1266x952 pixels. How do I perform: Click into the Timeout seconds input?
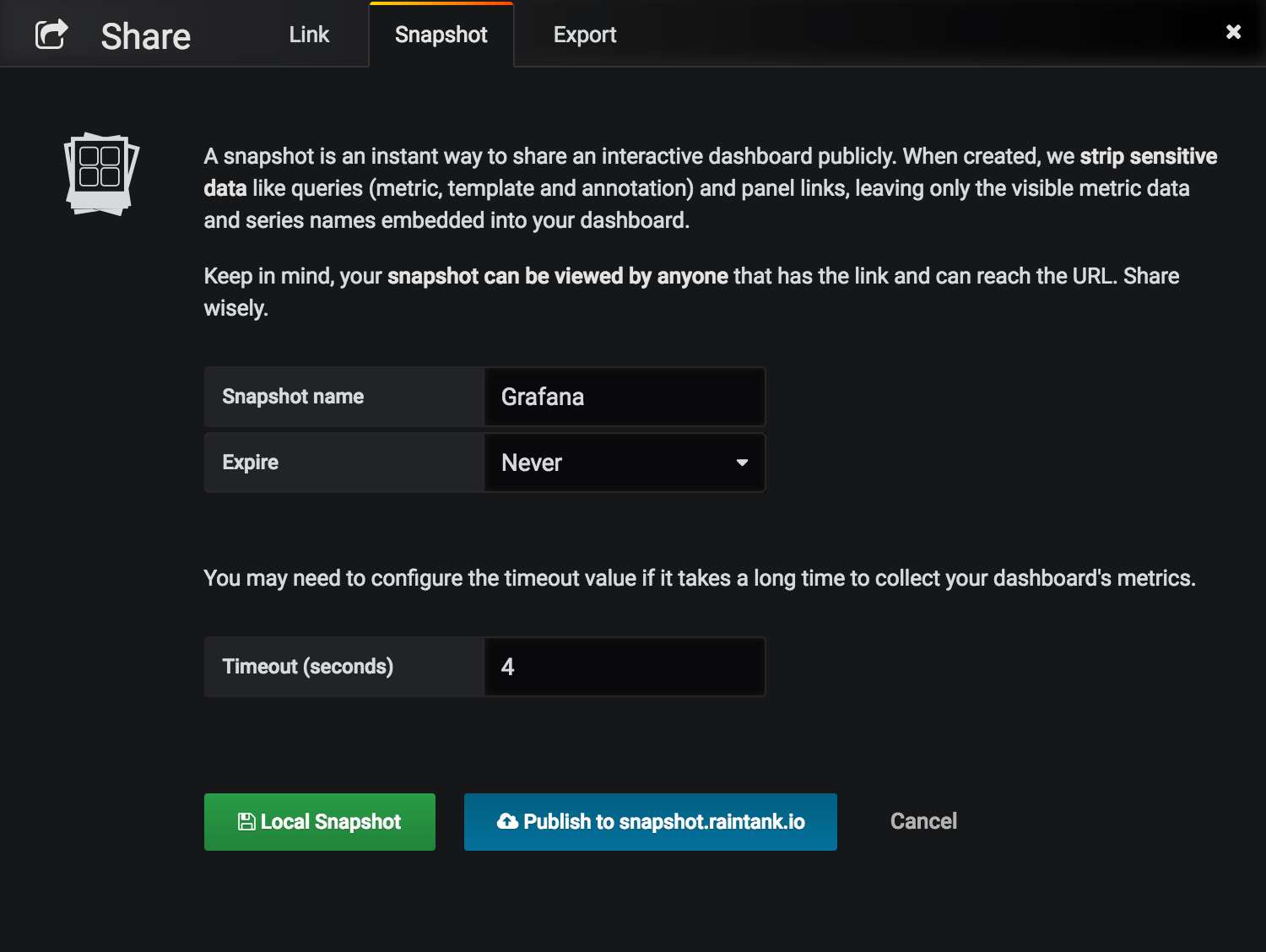(624, 667)
